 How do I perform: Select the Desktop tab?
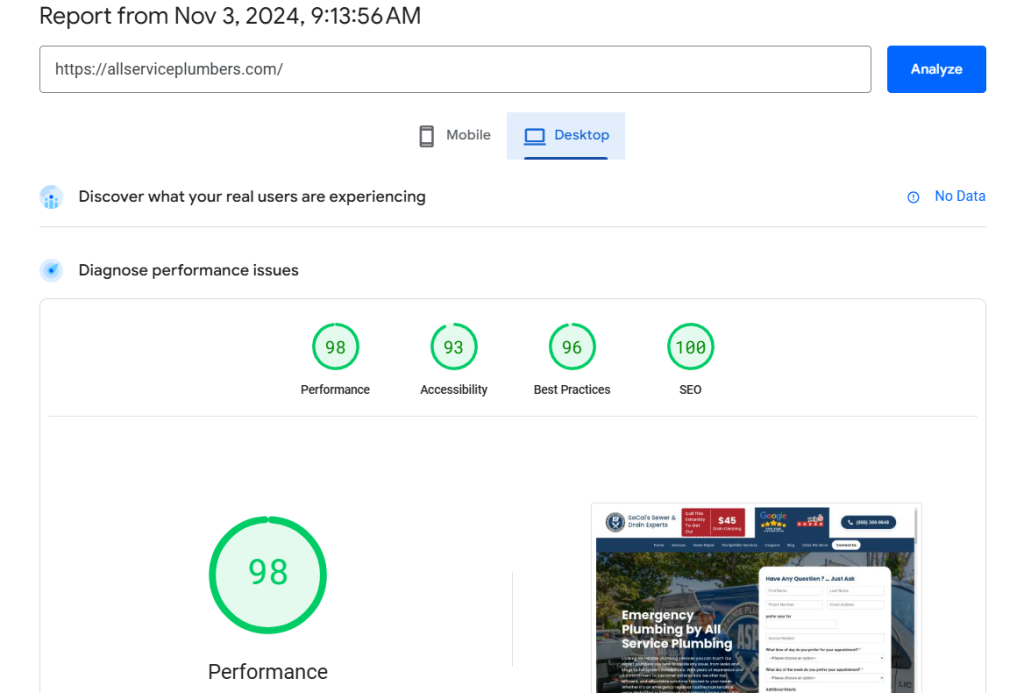click(x=566, y=135)
